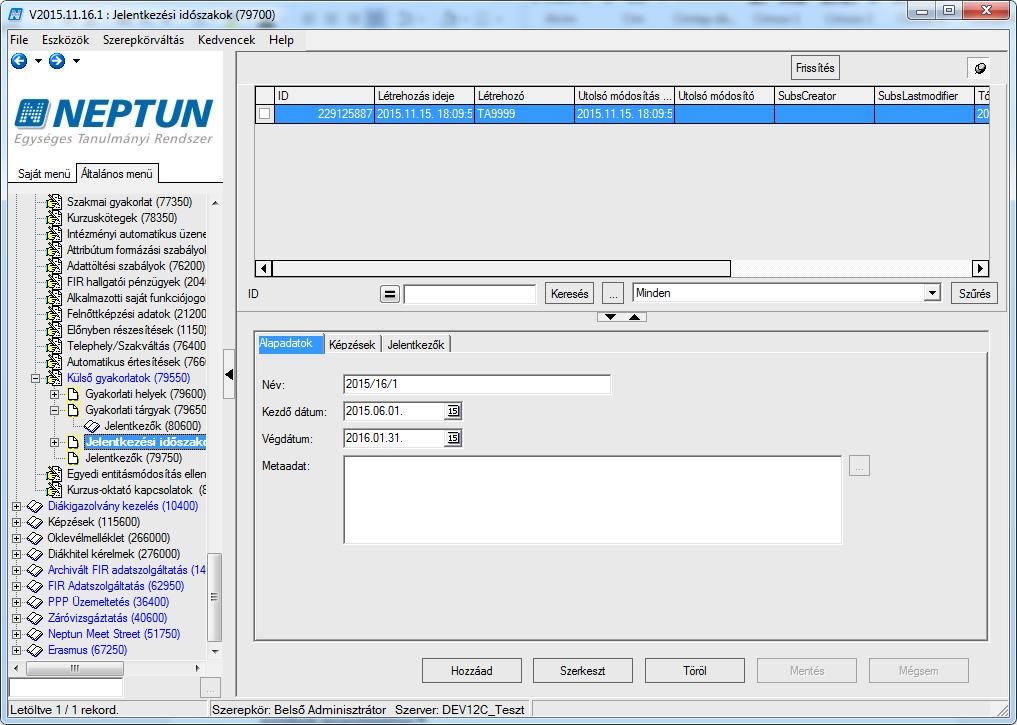Click the equals operator button by ID
Viewport: 1017px width, 725px height.
(389, 294)
